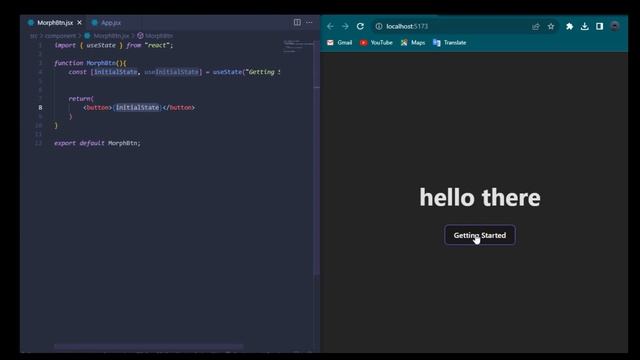Click the editor minimap
This screenshot has height=360, width=640.
[298, 46]
